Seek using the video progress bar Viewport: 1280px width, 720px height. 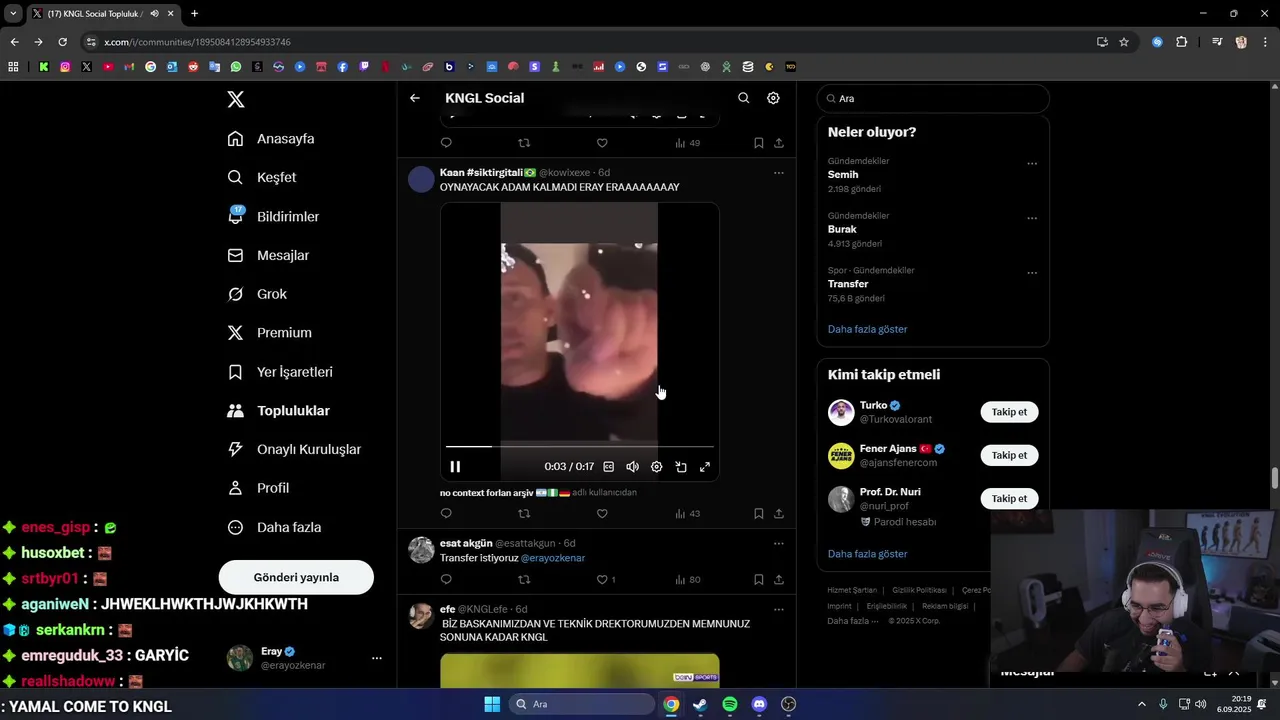(580, 446)
